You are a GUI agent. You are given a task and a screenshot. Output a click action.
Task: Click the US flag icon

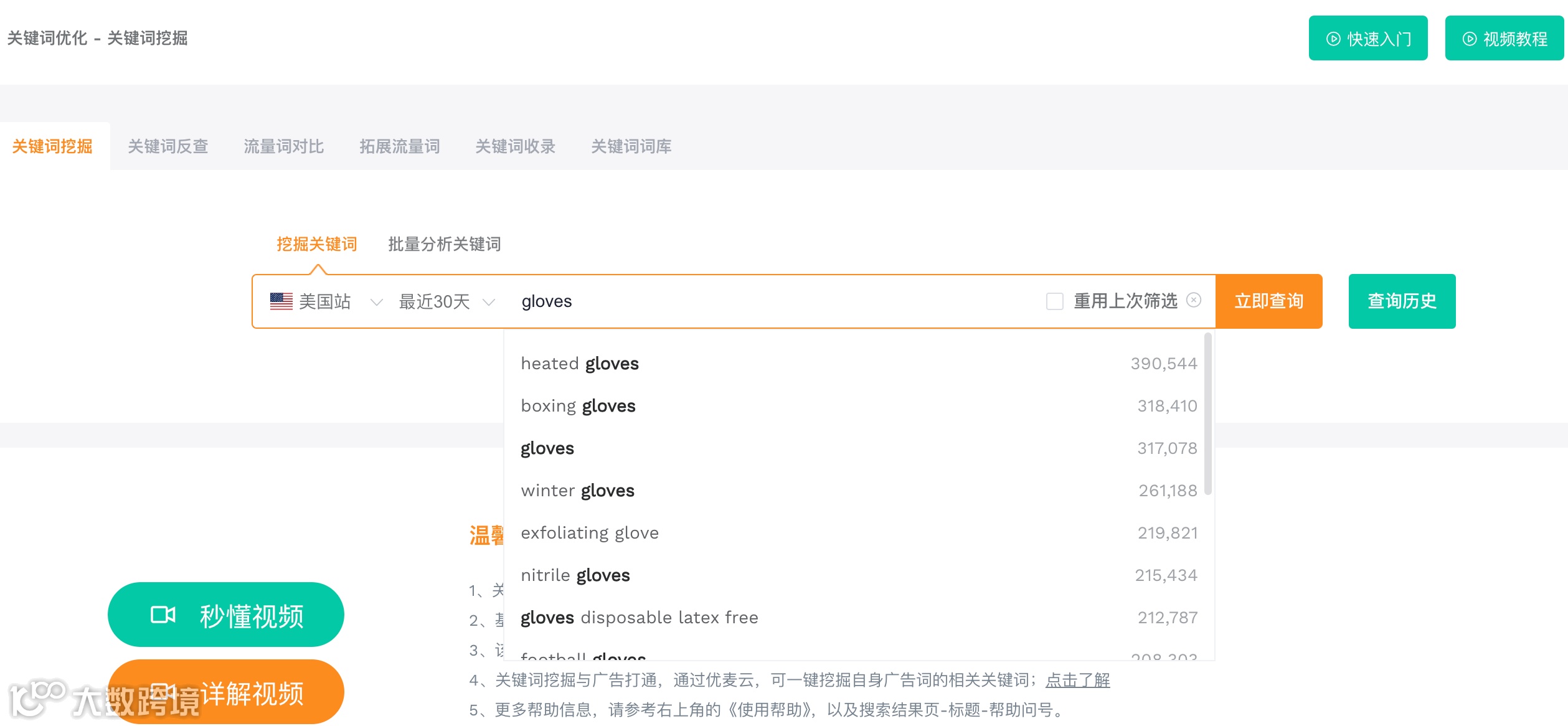point(281,301)
